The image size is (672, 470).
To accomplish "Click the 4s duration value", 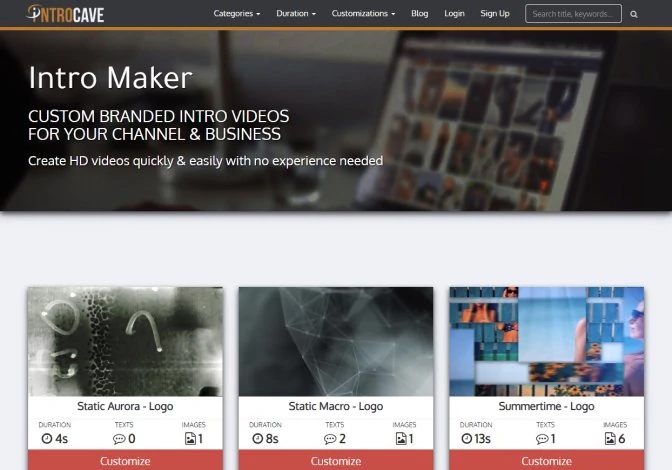I will click(x=61, y=439).
